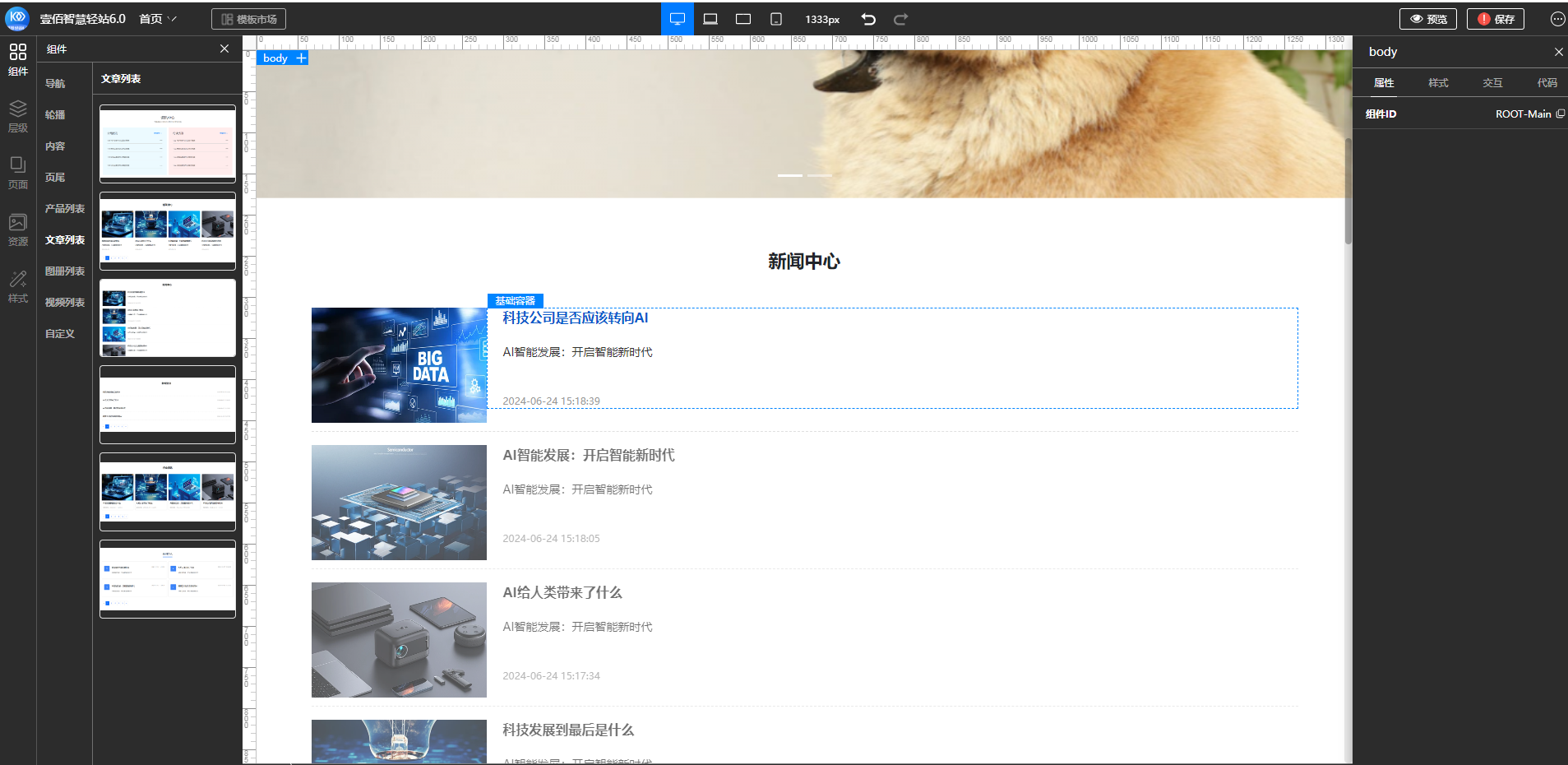Click timestamp 2024-06-24 15:18:39
1568x765 pixels.
pos(552,401)
